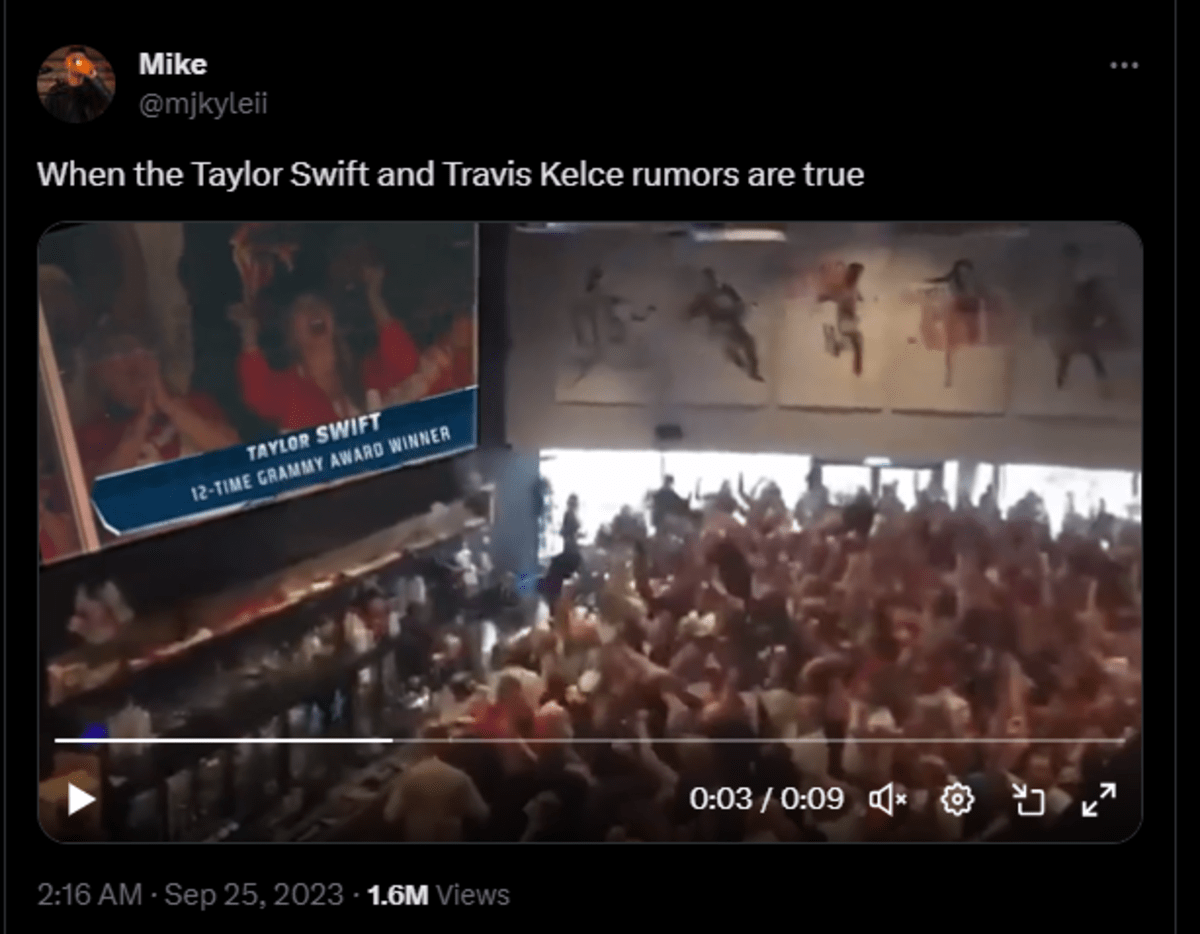Open the @mjkyleii handle link
Image resolution: width=1200 pixels, height=934 pixels.
tap(203, 103)
